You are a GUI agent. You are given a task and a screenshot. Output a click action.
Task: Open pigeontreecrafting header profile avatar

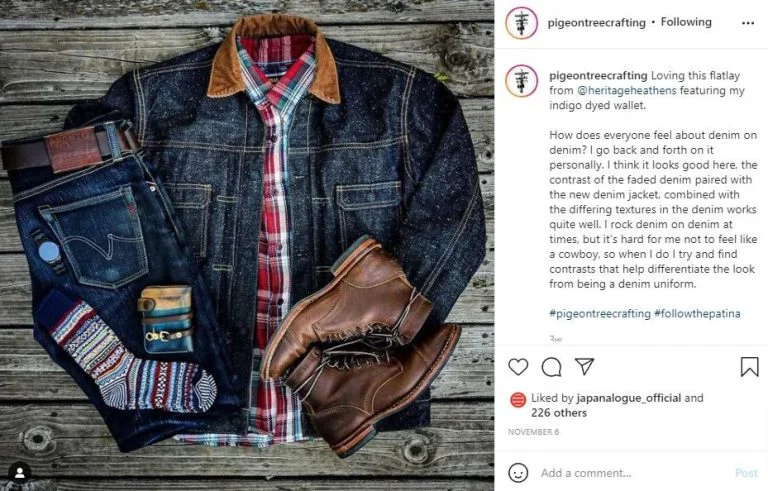[x=521, y=23]
